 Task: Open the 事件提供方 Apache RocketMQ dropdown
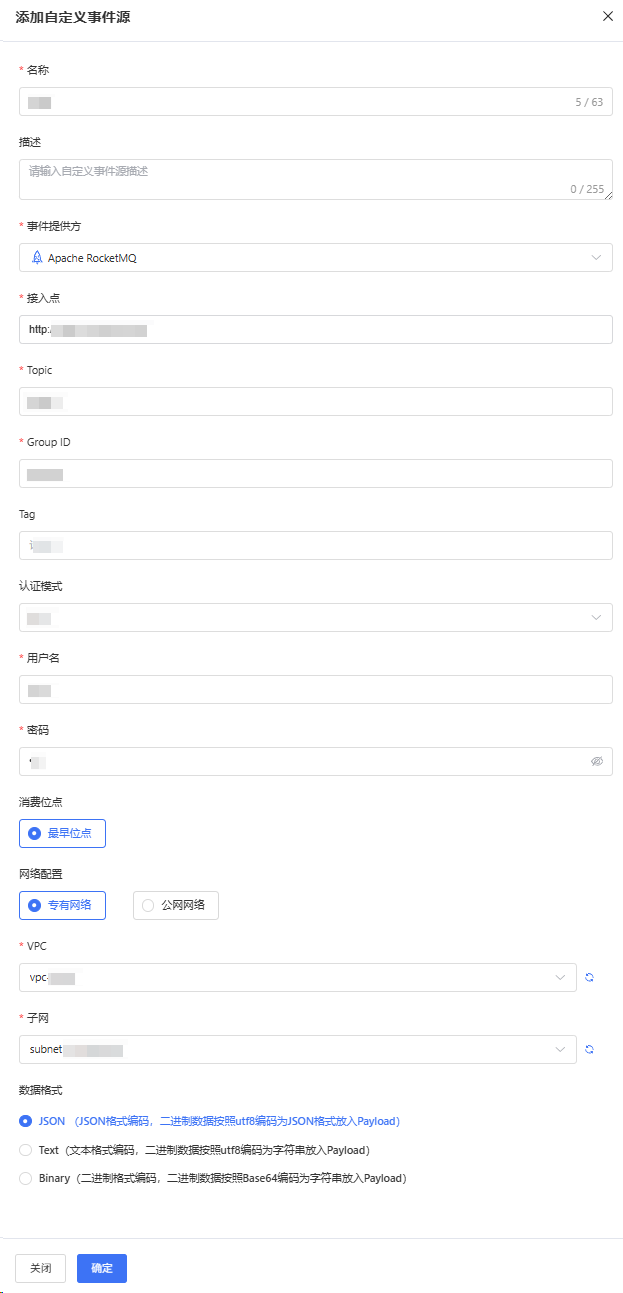coord(315,257)
